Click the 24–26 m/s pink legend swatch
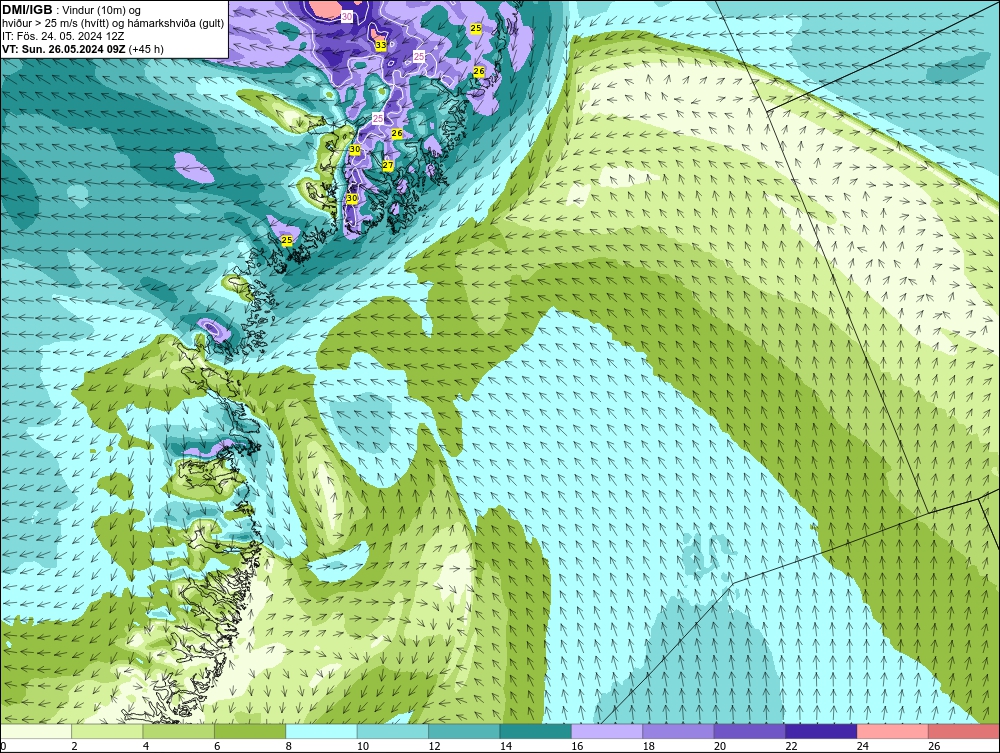This screenshot has width=1000, height=753. 893,731
